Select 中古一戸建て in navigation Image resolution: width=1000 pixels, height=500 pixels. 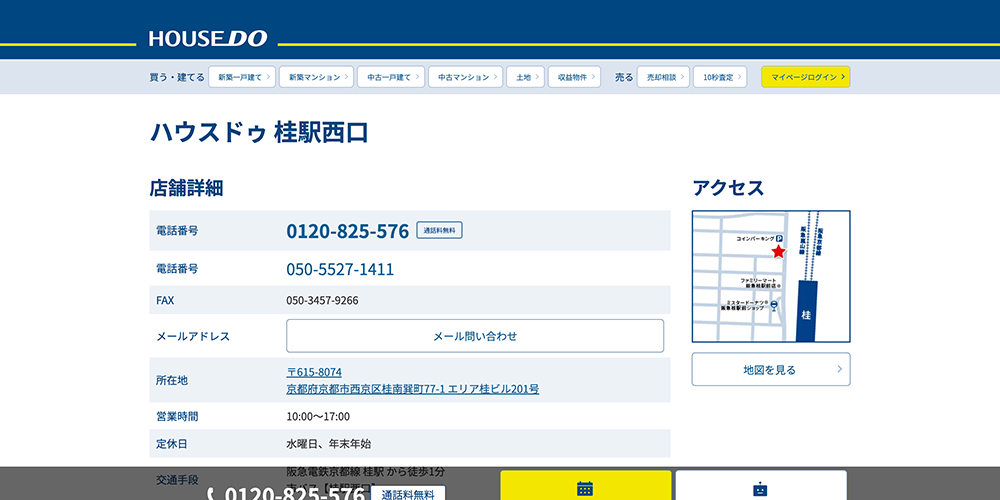(x=391, y=77)
